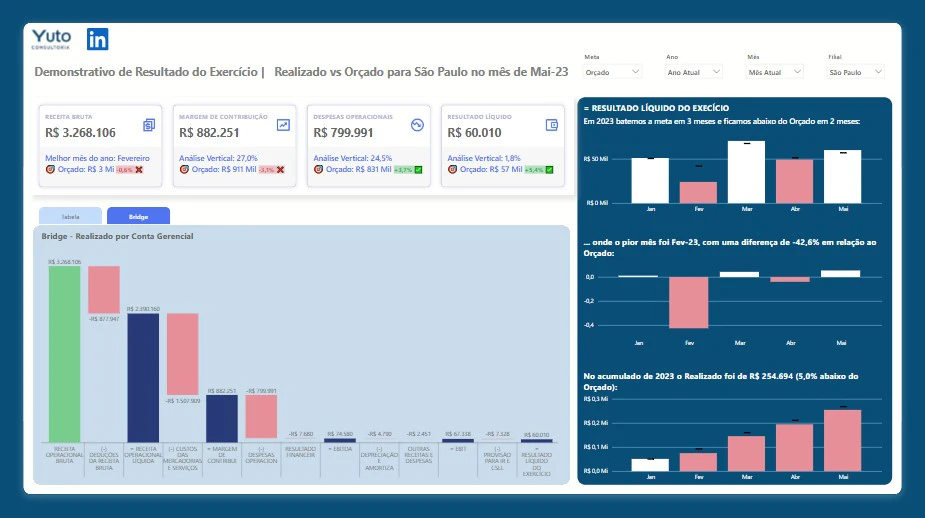The width and height of the screenshot is (925, 518).
Task: Click the Mar bar in top Resultado Líquido chart
Action: click(746, 172)
